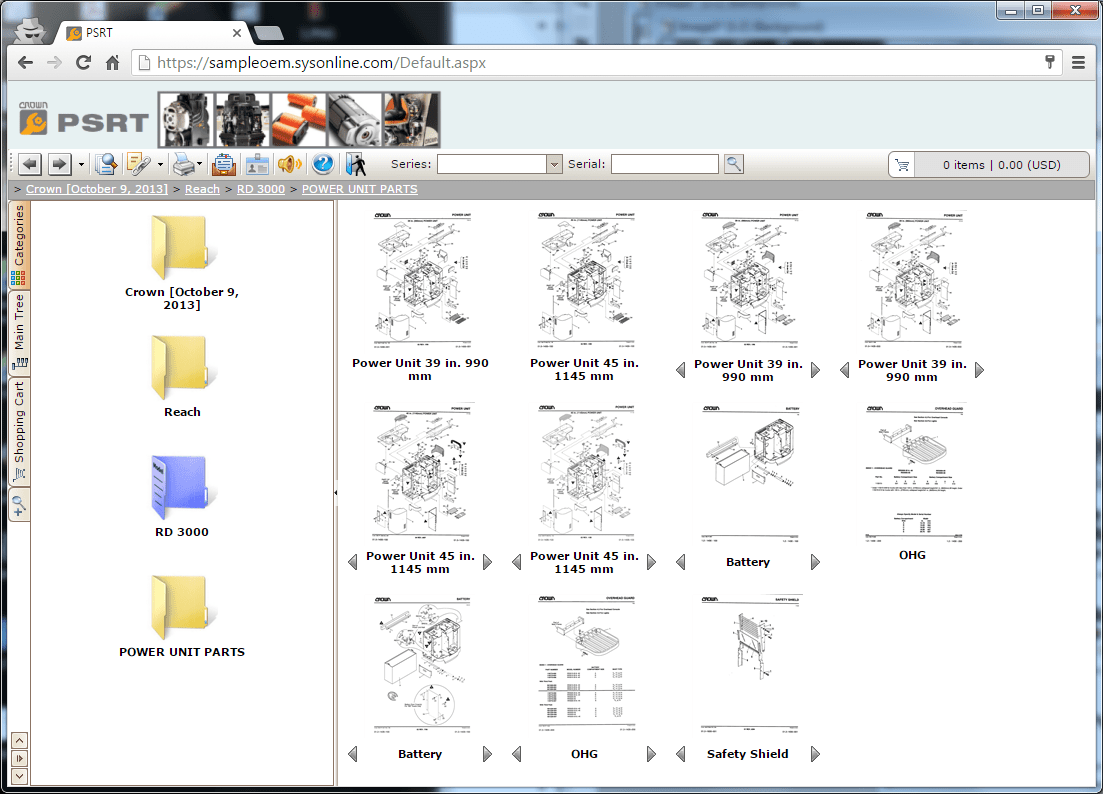The height and width of the screenshot is (794, 1103).
Task: Open the search side tab with magnifier
Action: pos(19,506)
